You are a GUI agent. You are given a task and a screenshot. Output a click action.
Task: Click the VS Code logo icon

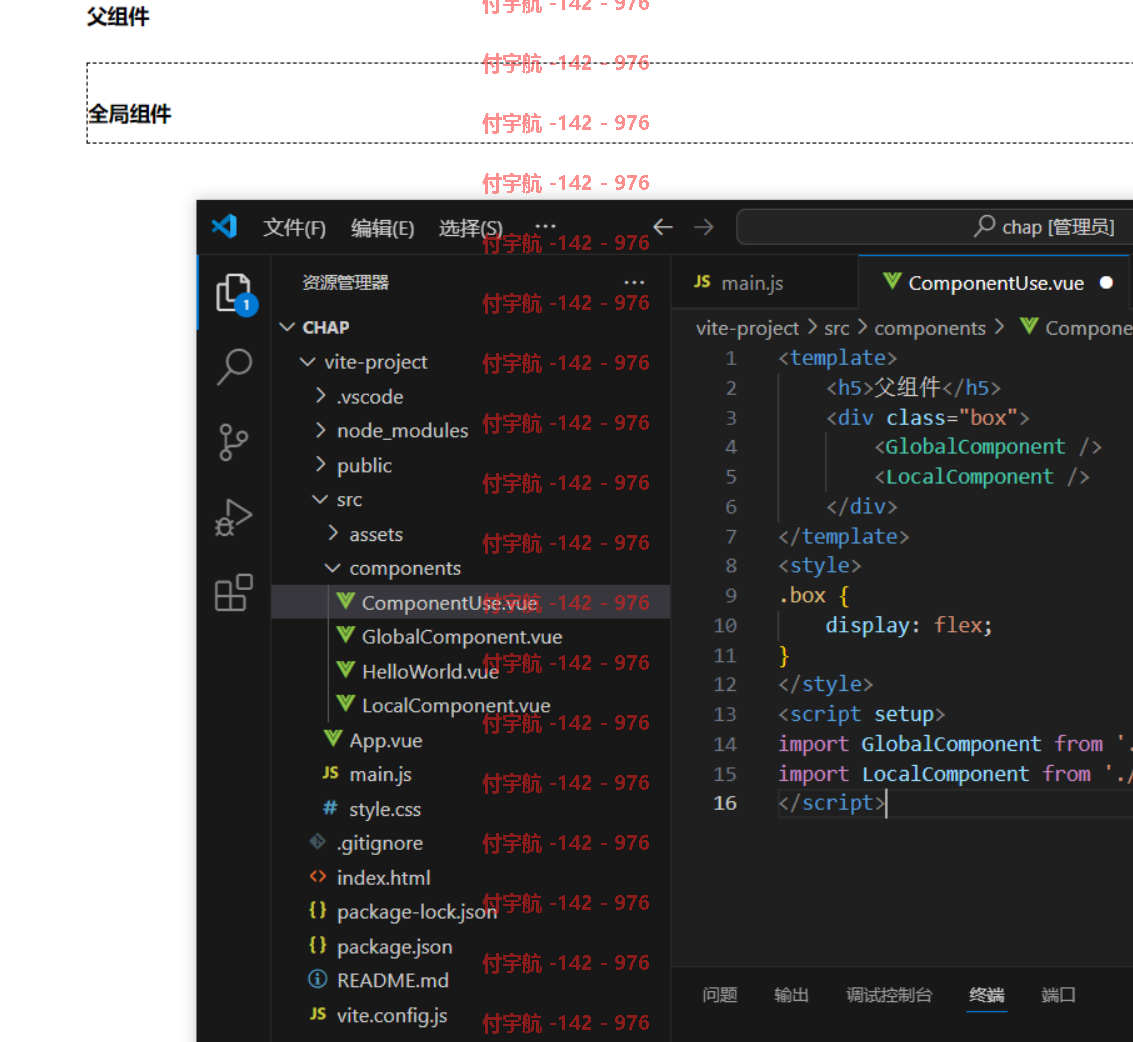(x=224, y=227)
